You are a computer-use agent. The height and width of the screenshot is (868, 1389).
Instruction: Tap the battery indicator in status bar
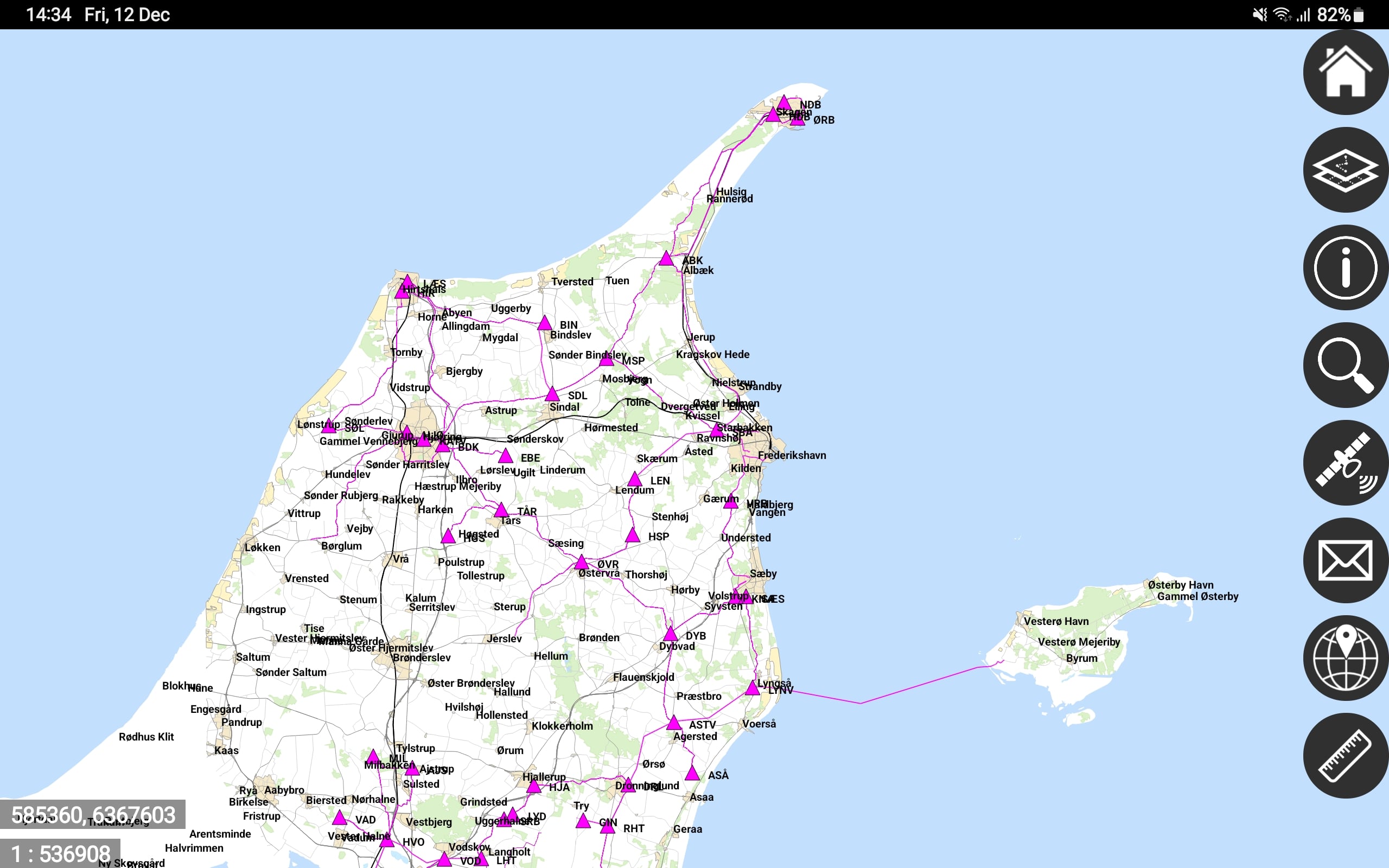(x=1359, y=15)
